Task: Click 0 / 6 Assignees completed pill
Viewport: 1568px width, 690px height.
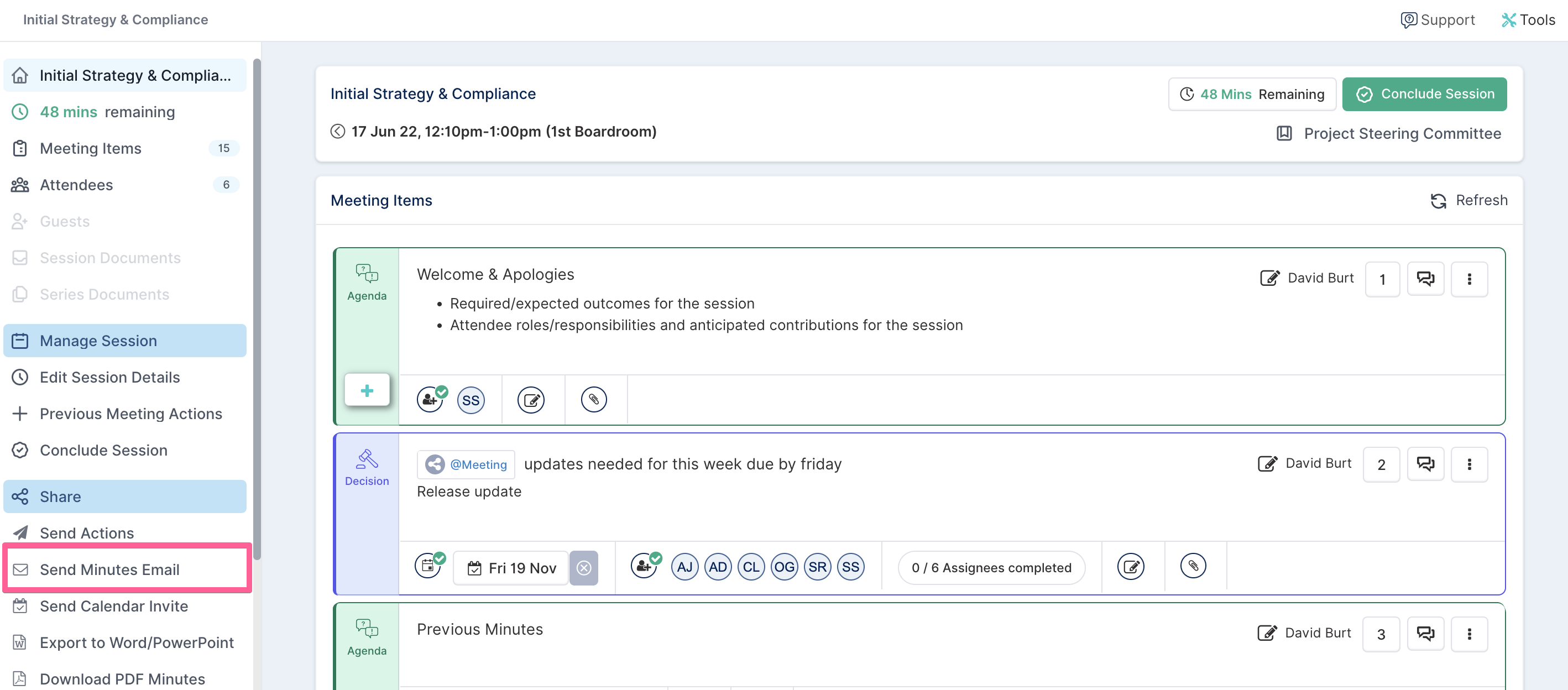Action: coord(991,568)
